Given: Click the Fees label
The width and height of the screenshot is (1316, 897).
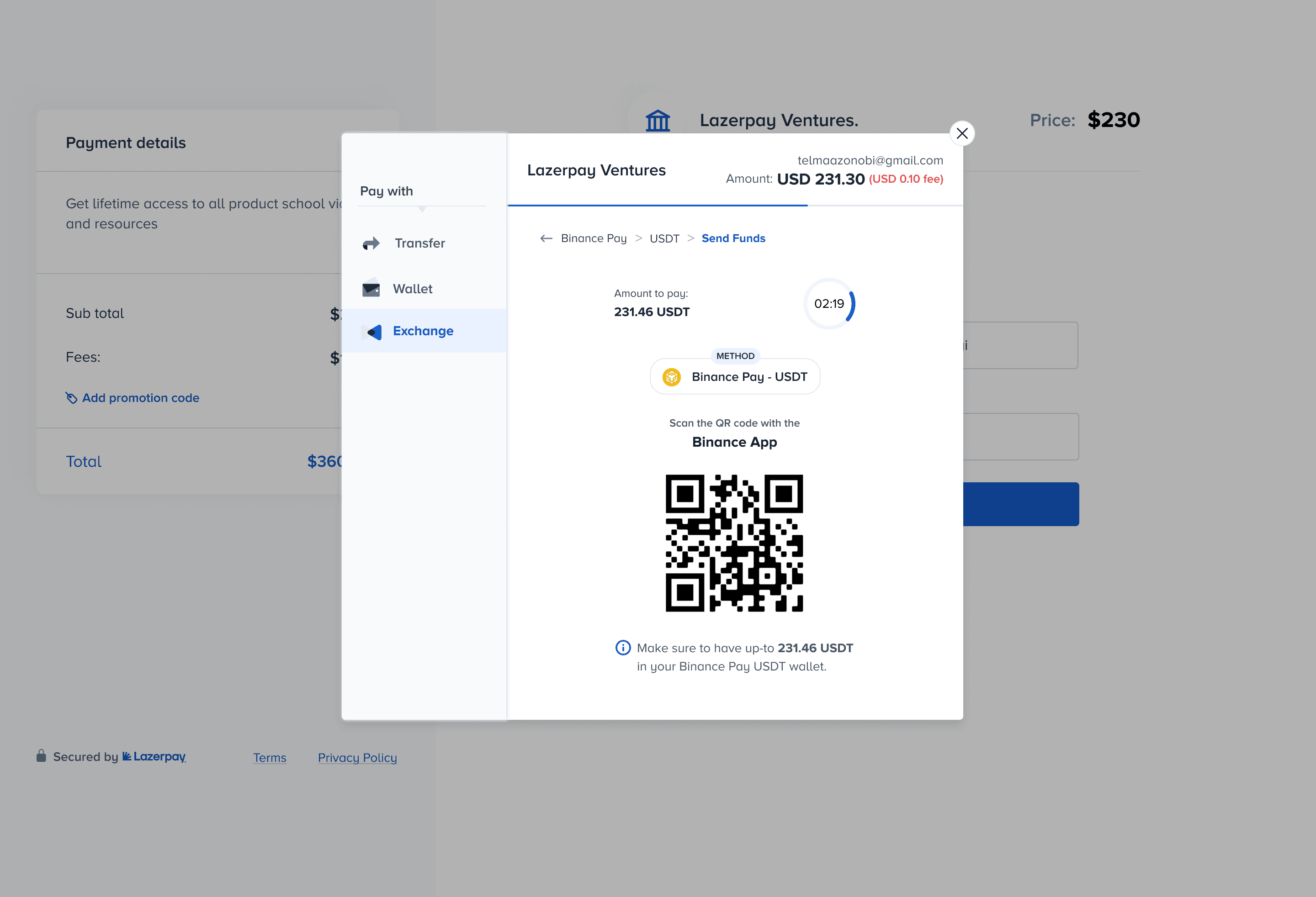Looking at the screenshot, I should click(x=83, y=357).
